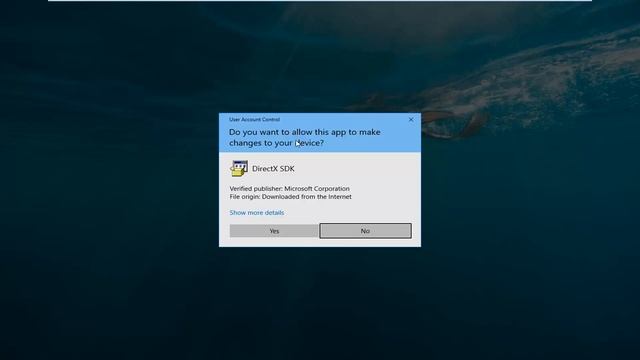Click the DirectX SDK app name
This screenshot has width=640, height=360.
tap(273, 169)
